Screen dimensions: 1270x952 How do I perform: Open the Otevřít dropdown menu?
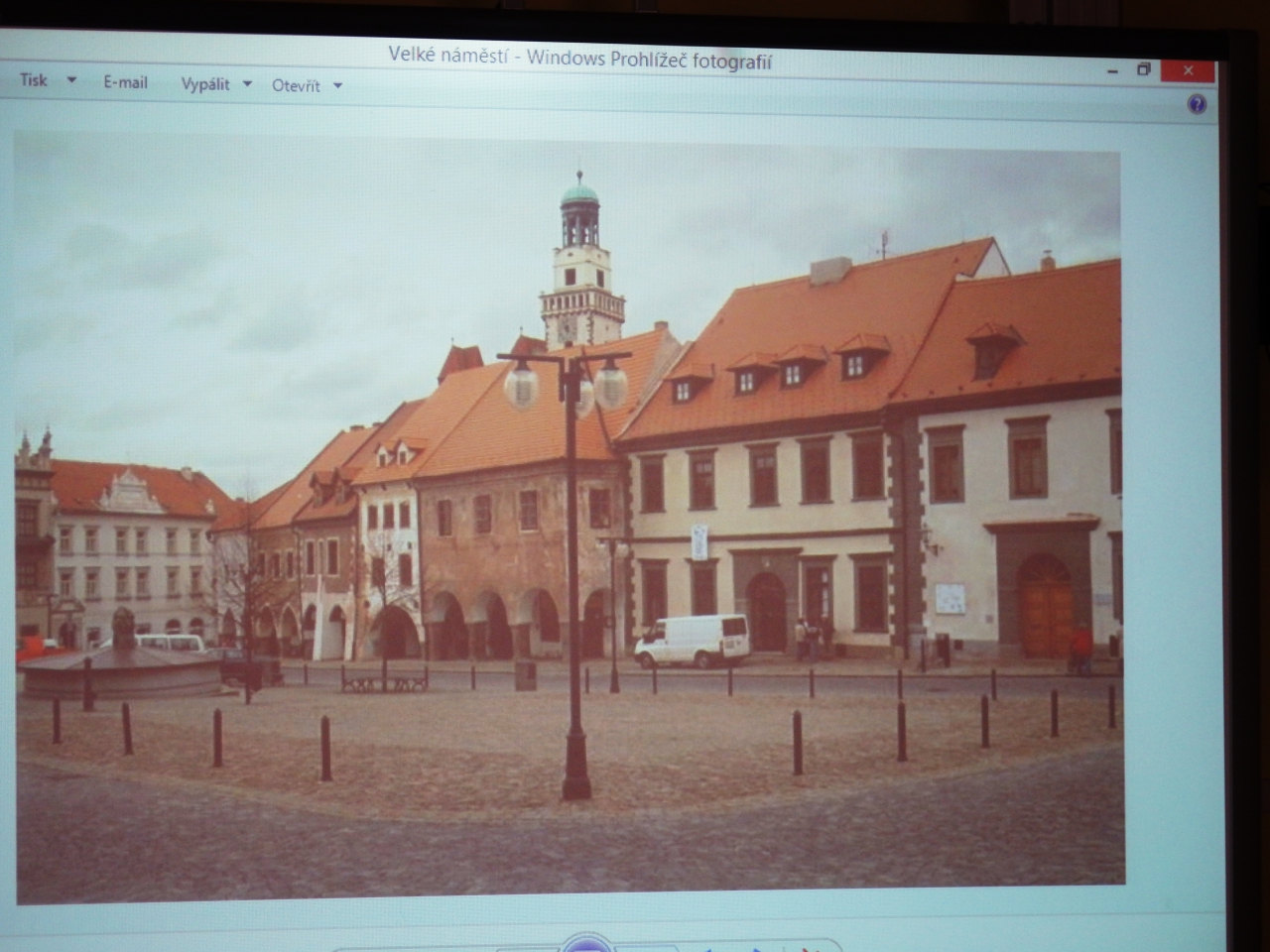307,85
